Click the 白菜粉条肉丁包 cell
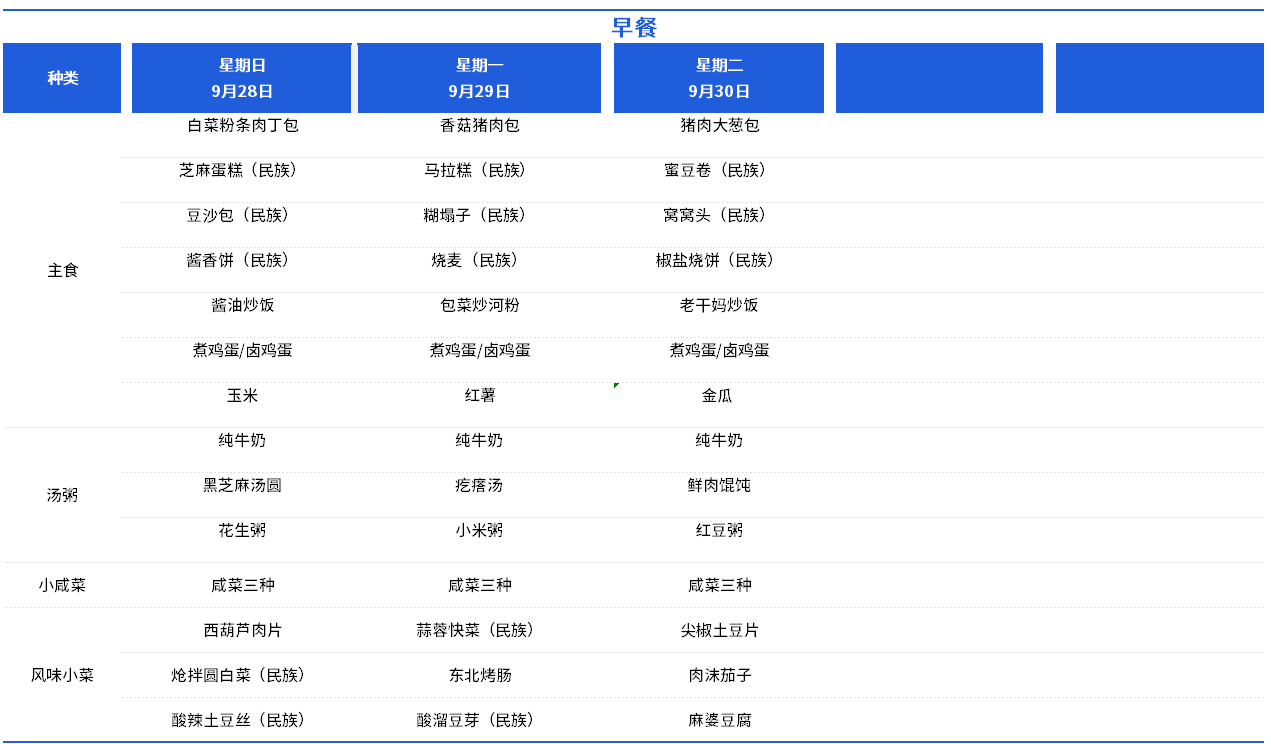1271x744 pixels. pyautogui.click(x=242, y=126)
